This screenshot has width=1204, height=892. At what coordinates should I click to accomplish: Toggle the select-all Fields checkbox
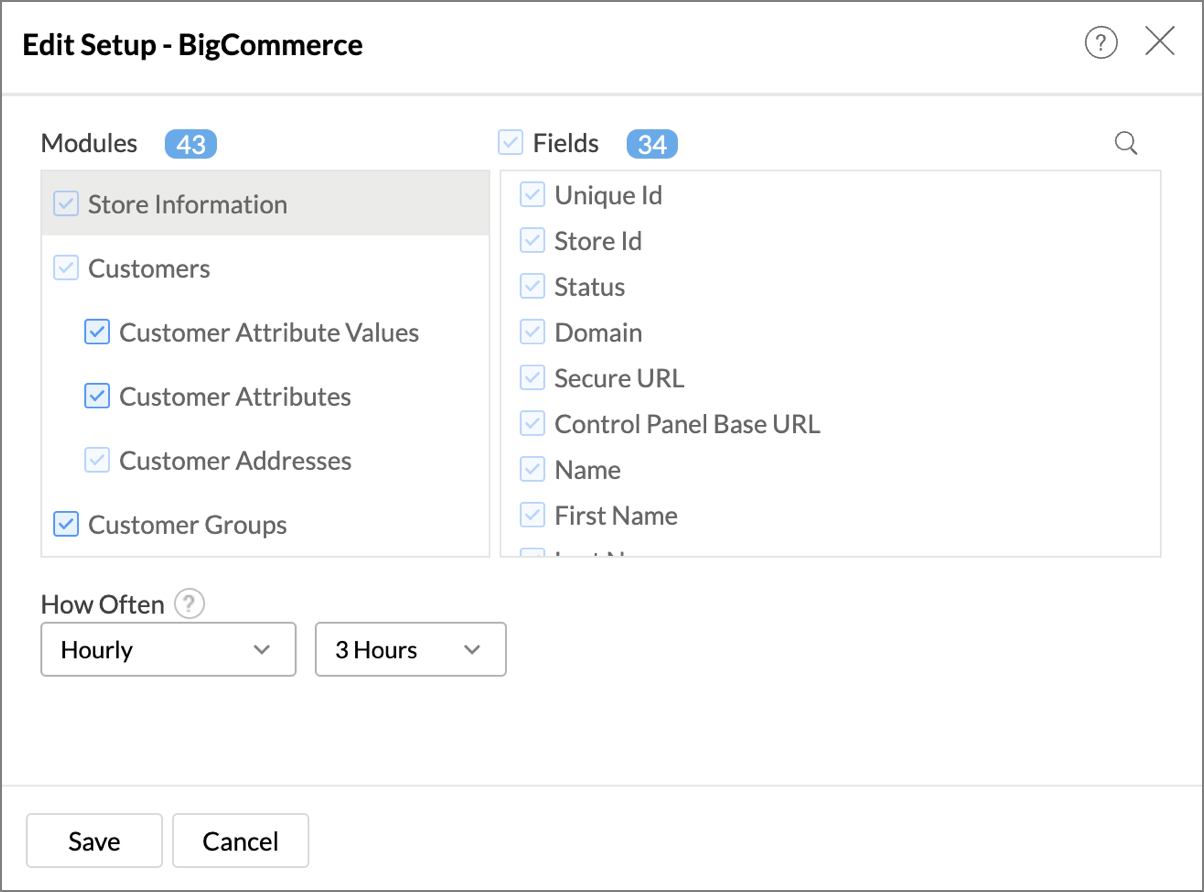click(x=511, y=144)
